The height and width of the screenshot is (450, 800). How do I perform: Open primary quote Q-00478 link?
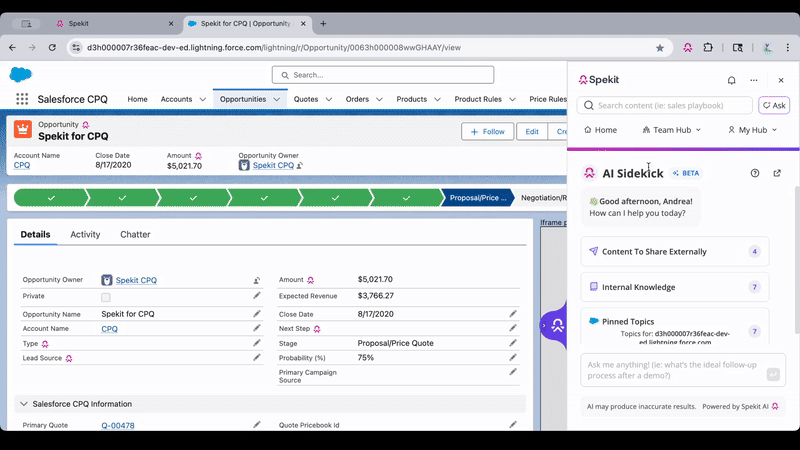[118, 426]
